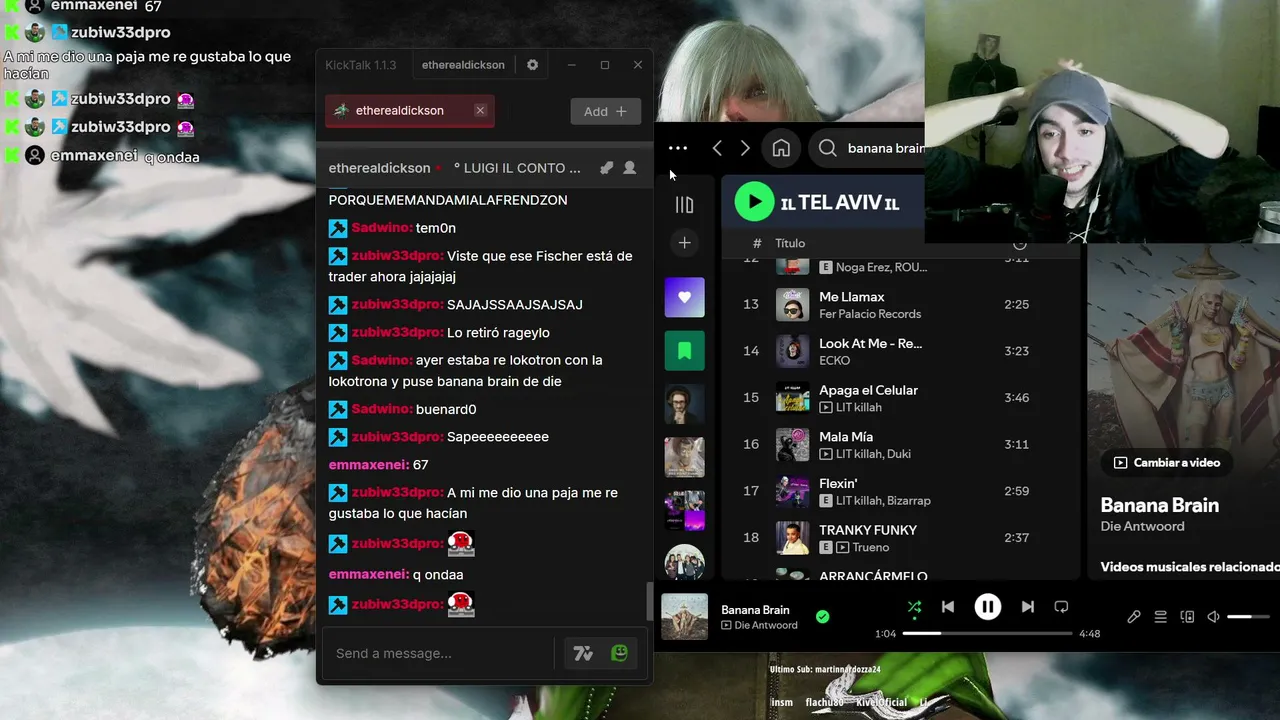Click the Spotify search field
Viewport: 1280px width, 720px height.
tap(866, 148)
